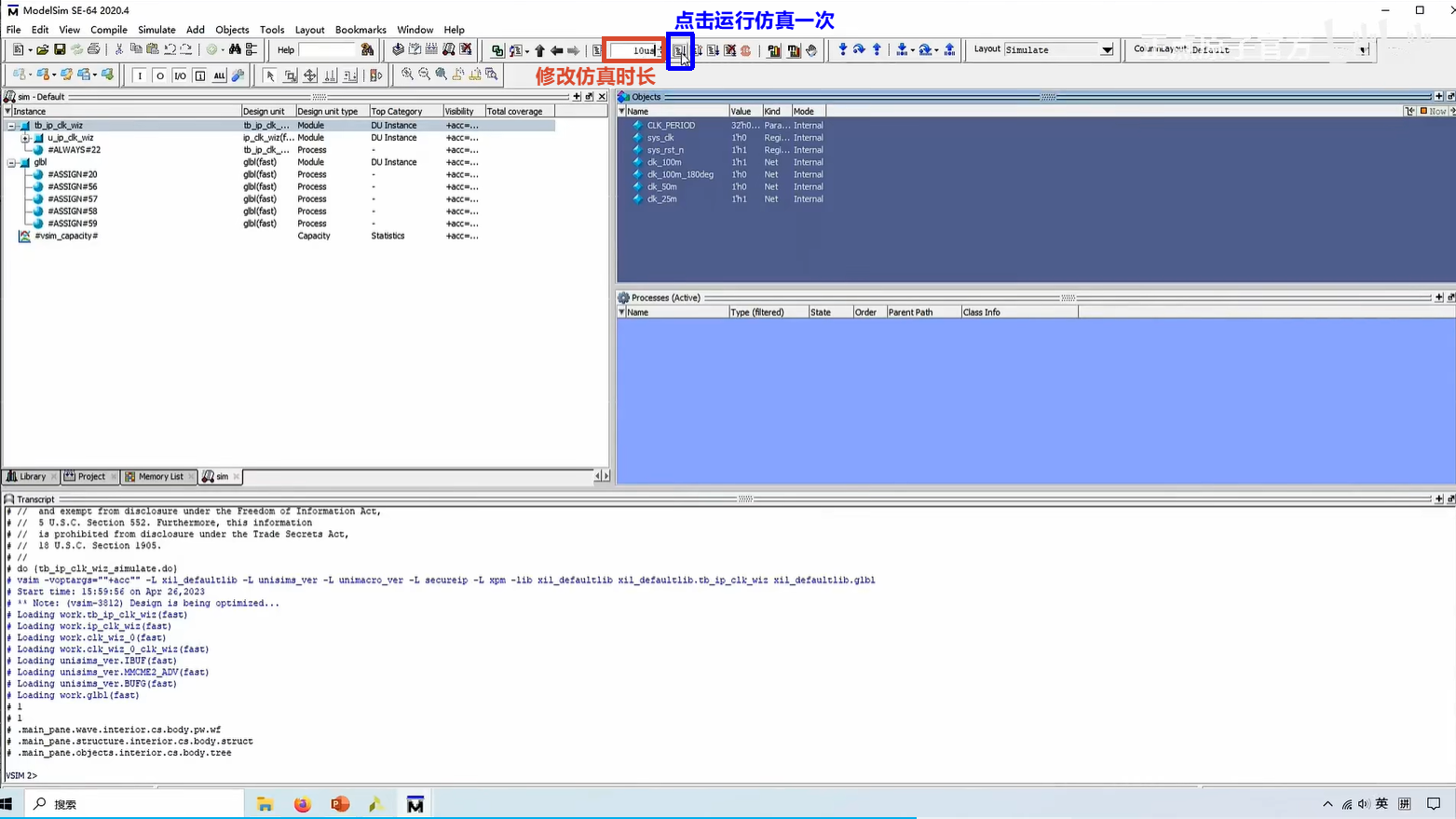Image resolution: width=1456 pixels, height=819 pixels.
Task: Click the Parent Path column header
Action: pos(923,312)
